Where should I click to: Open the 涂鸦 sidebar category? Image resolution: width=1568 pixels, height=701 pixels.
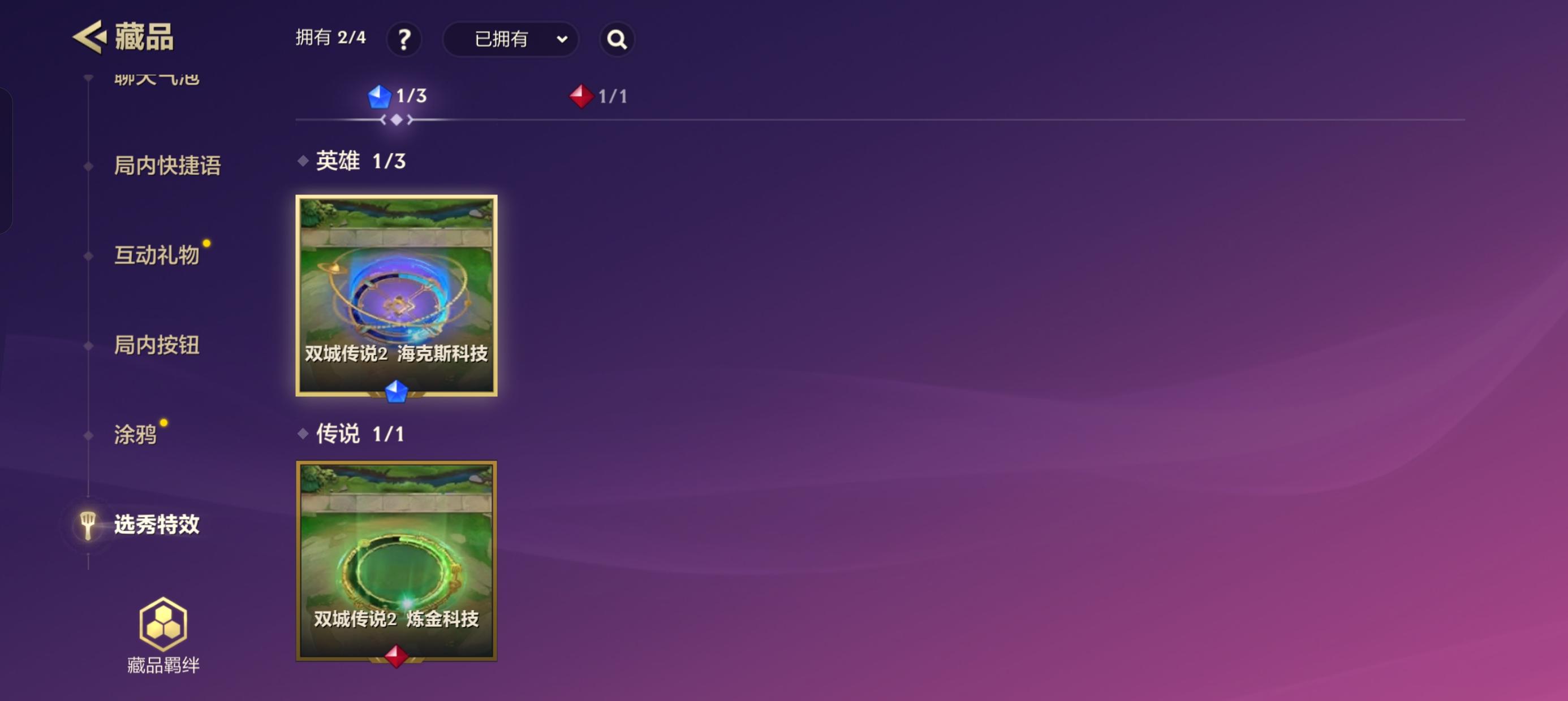(x=135, y=435)
